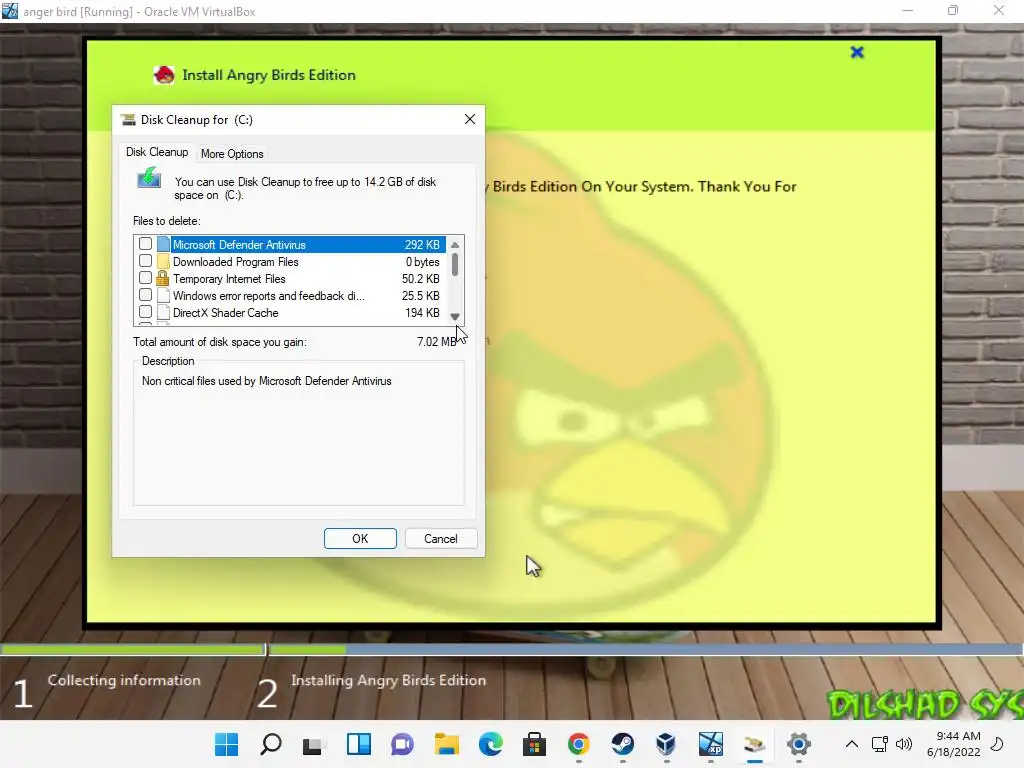
Task: Select the Temporary Internet Files row
Action: 290,279
